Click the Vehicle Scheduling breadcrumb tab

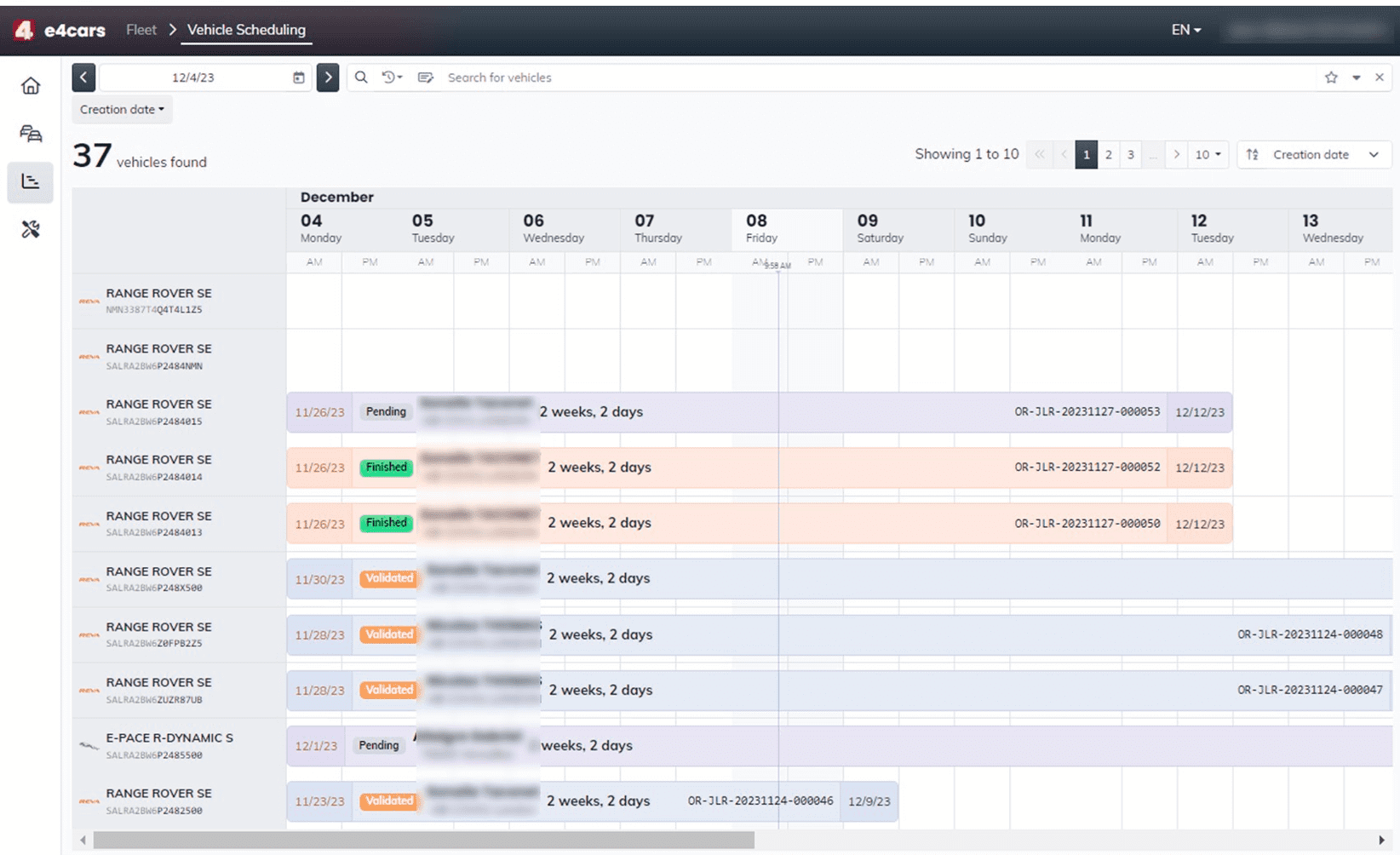coord(246,30)
